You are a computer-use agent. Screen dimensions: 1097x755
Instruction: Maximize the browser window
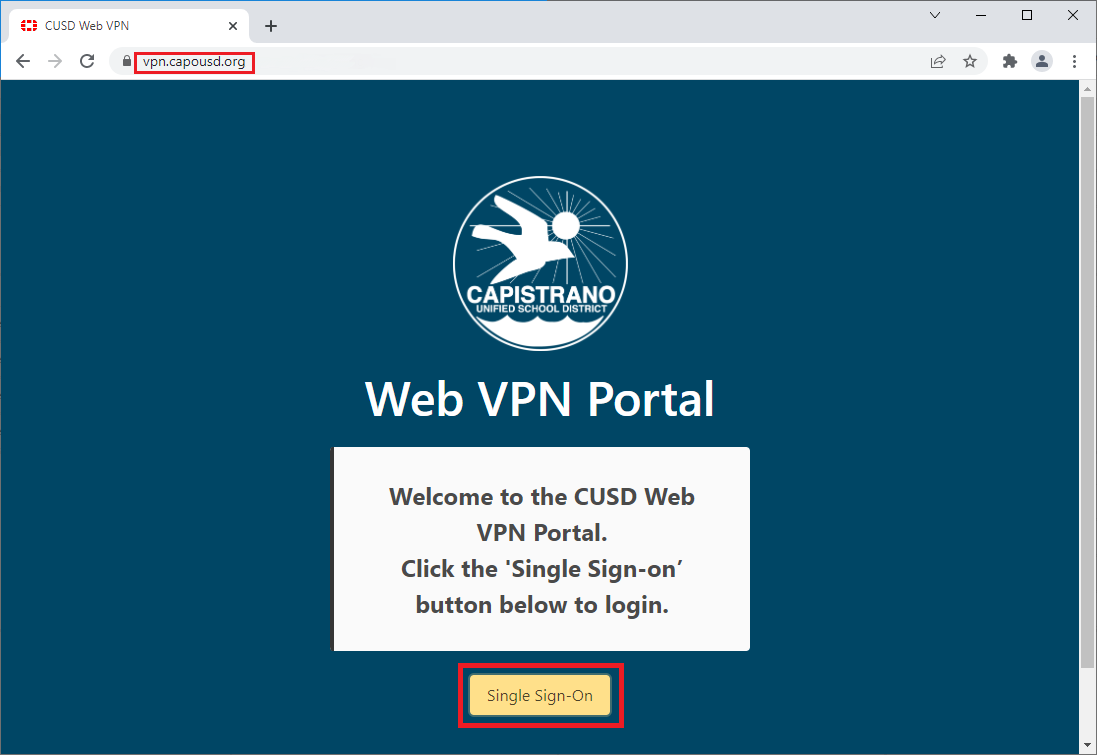point(1027,15)
